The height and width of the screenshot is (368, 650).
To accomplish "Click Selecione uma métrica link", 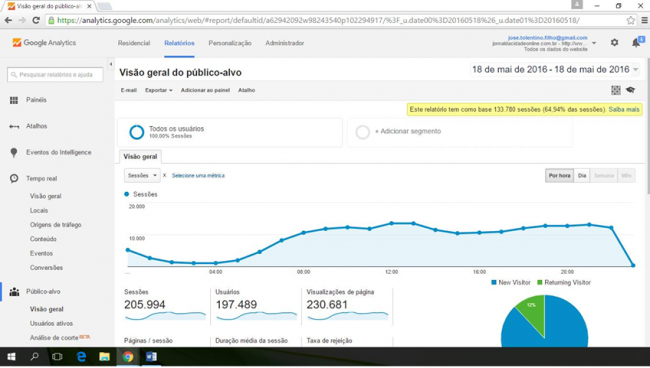I will click(198, 176).
